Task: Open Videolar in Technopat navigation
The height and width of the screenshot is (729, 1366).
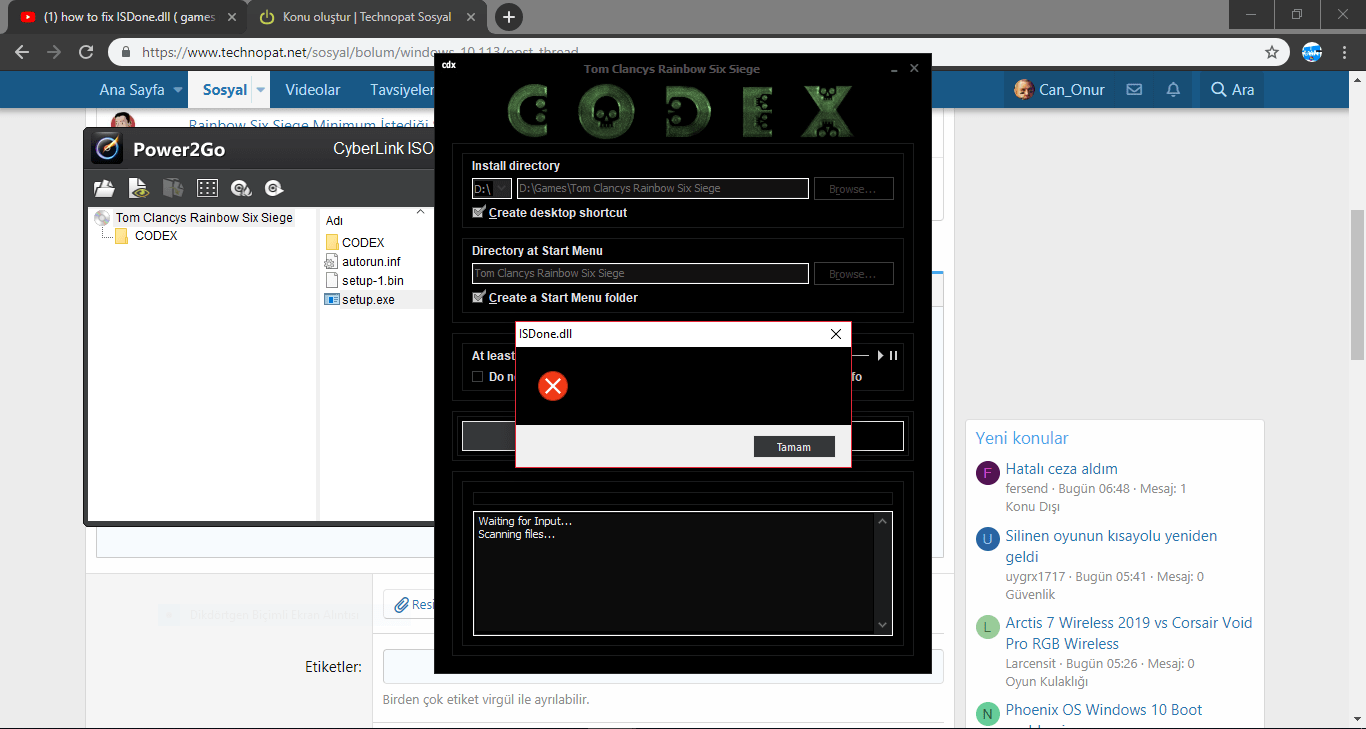Action: point(313,90)
